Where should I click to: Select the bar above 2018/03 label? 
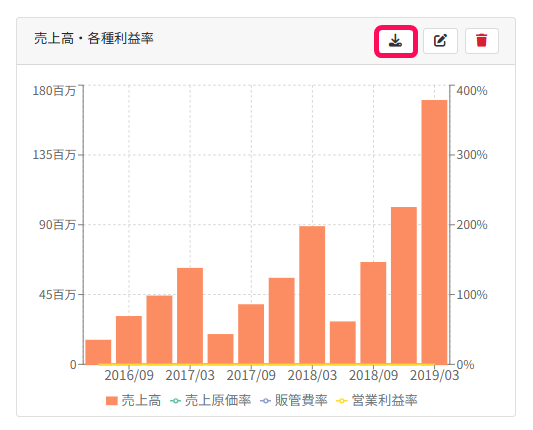312,295
